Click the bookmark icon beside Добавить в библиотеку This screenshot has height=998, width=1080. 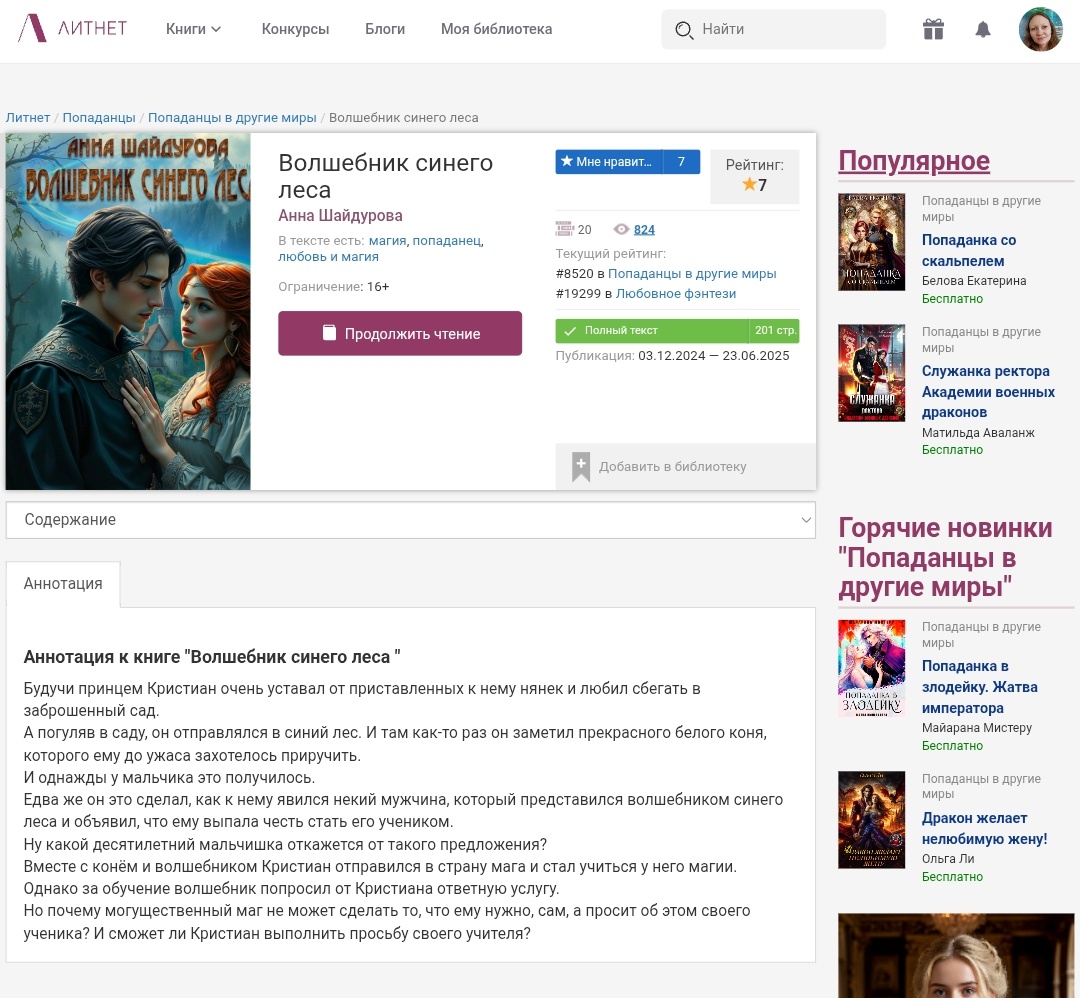pyautogui.click(x=581, y=467)
